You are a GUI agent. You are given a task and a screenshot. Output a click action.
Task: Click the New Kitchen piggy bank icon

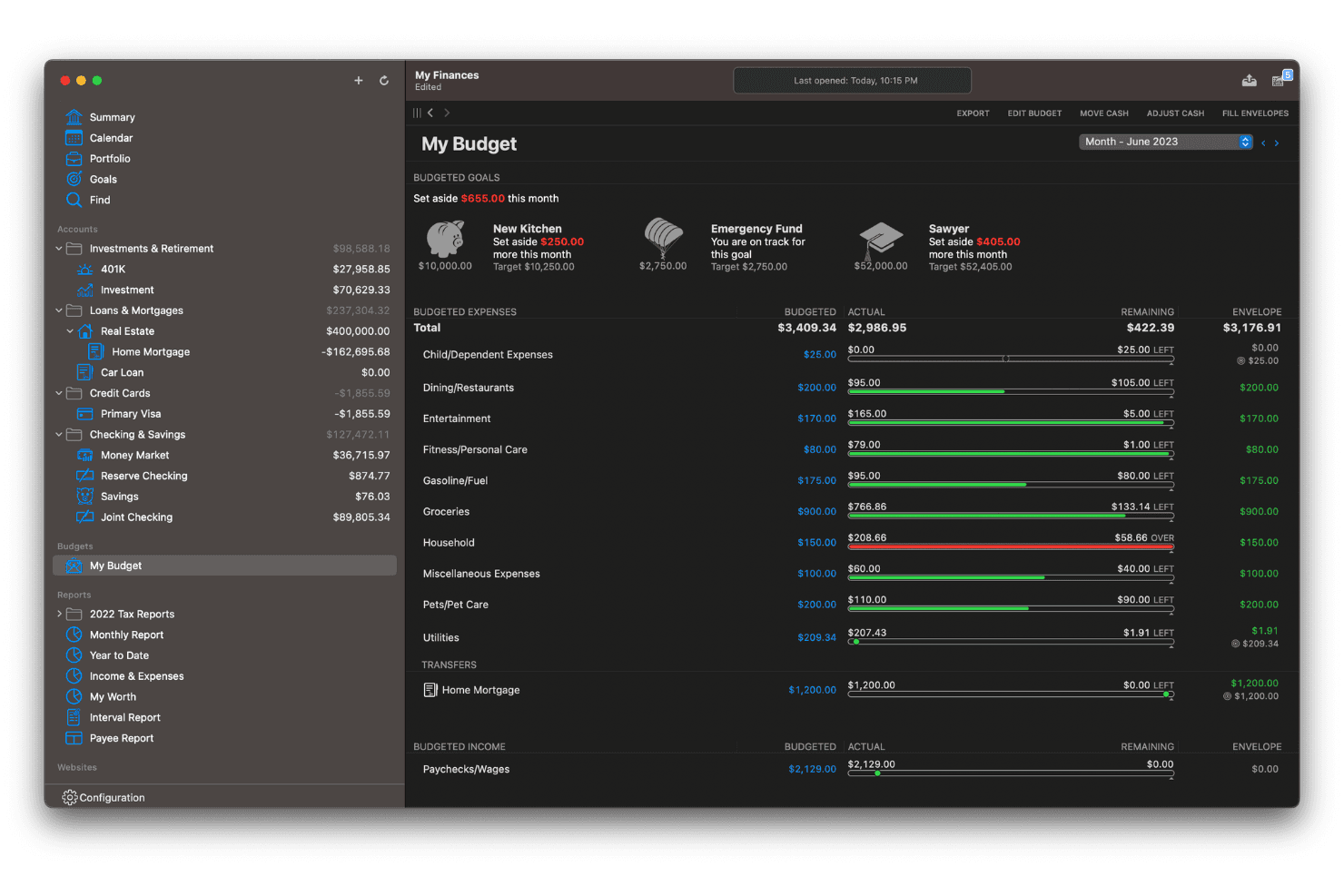(x=445, y=240)
